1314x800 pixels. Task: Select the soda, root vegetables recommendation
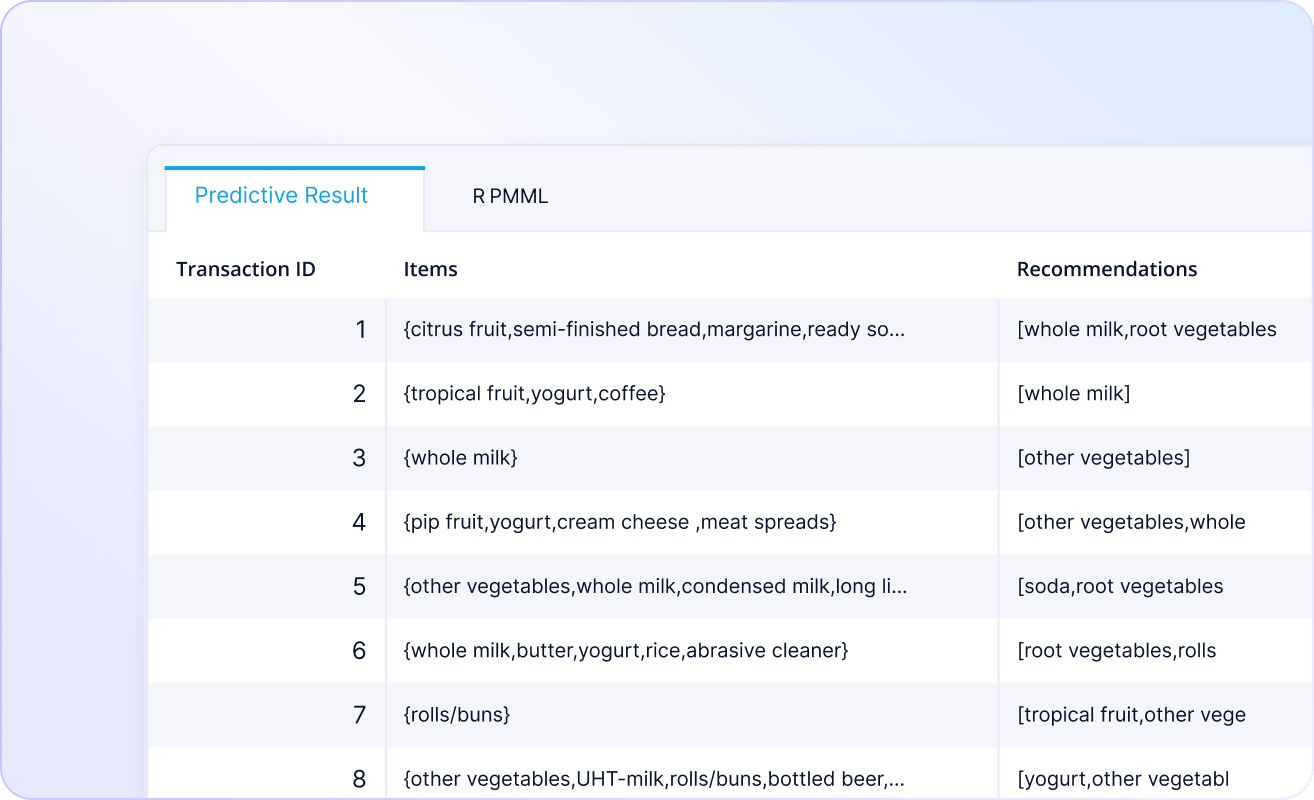[1156, 586]
